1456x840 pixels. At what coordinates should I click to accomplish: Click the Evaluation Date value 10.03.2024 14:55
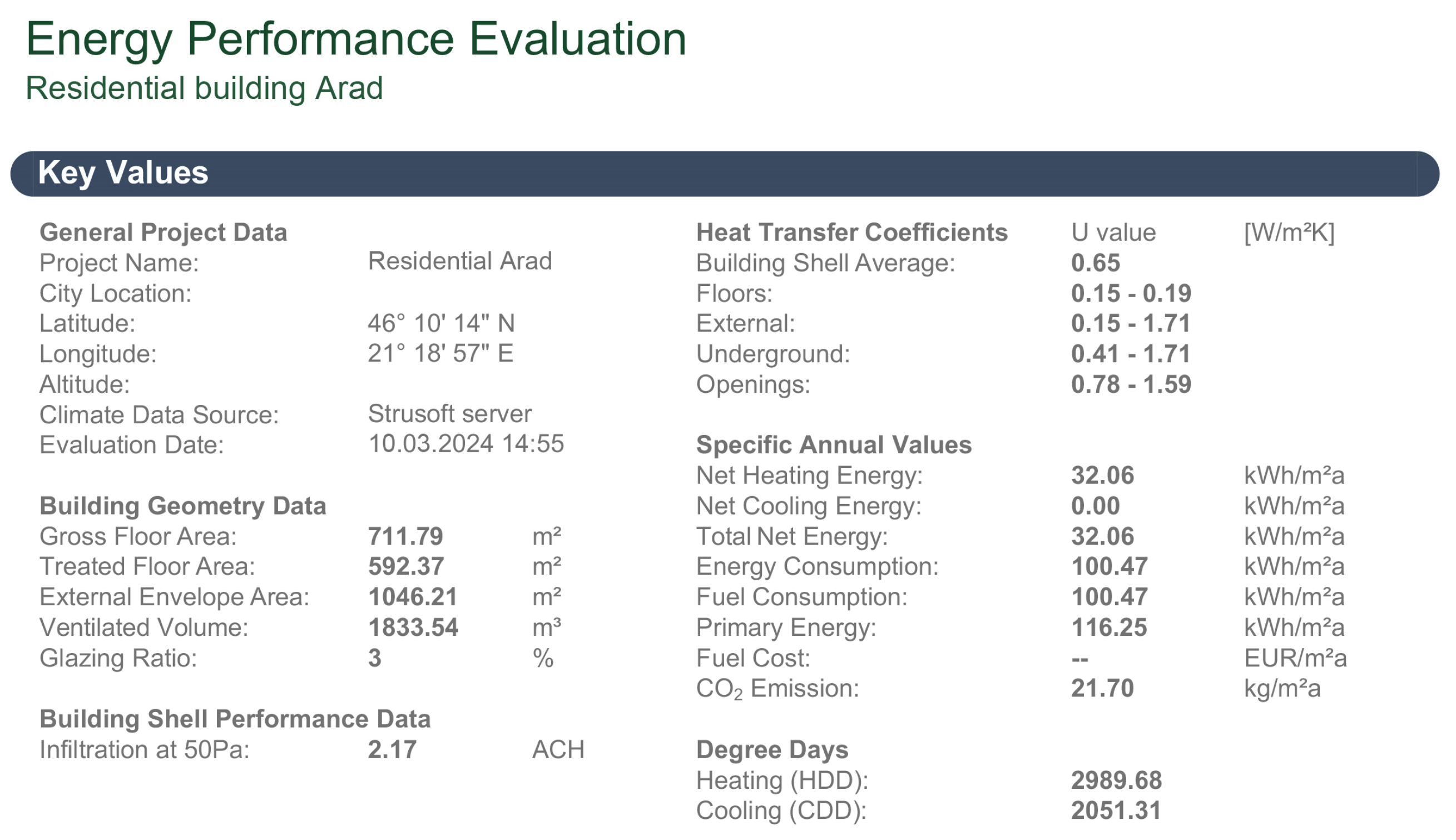pos(466,444)
